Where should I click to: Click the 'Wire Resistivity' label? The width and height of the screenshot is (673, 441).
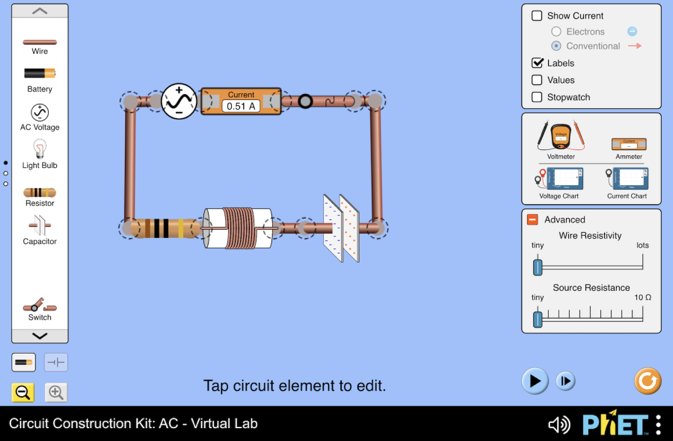pyautogui.click(x=590, y=235)
